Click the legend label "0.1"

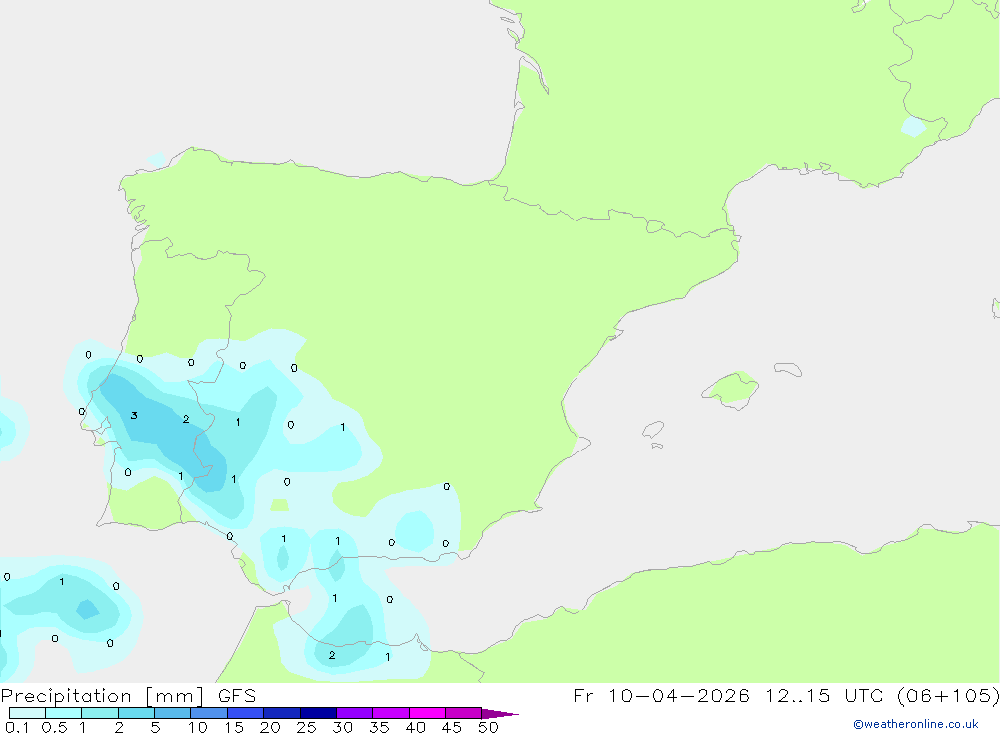click(17, 727)
